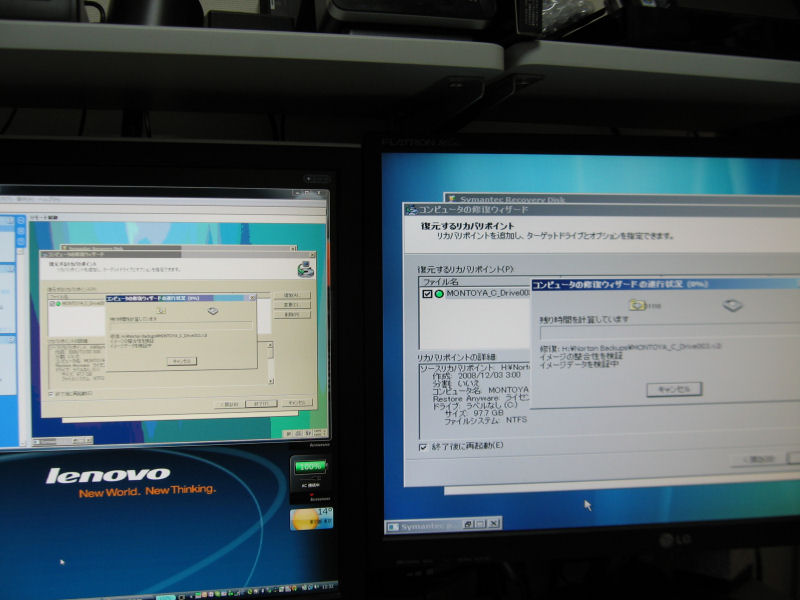Click scrollbar down arrow in left monitor wizard

(x=271, y=381)
